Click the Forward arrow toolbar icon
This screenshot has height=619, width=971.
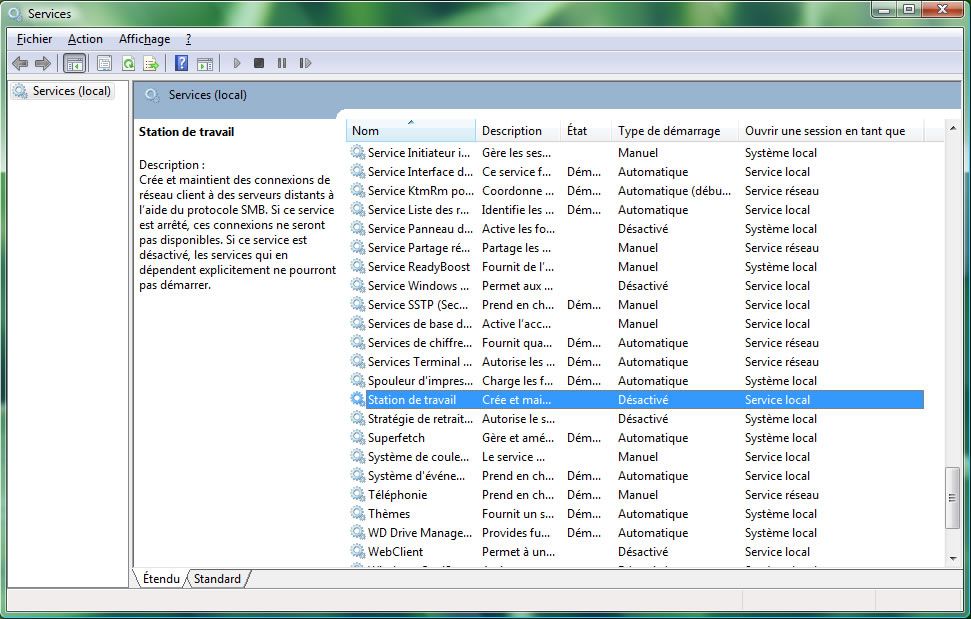43,63
